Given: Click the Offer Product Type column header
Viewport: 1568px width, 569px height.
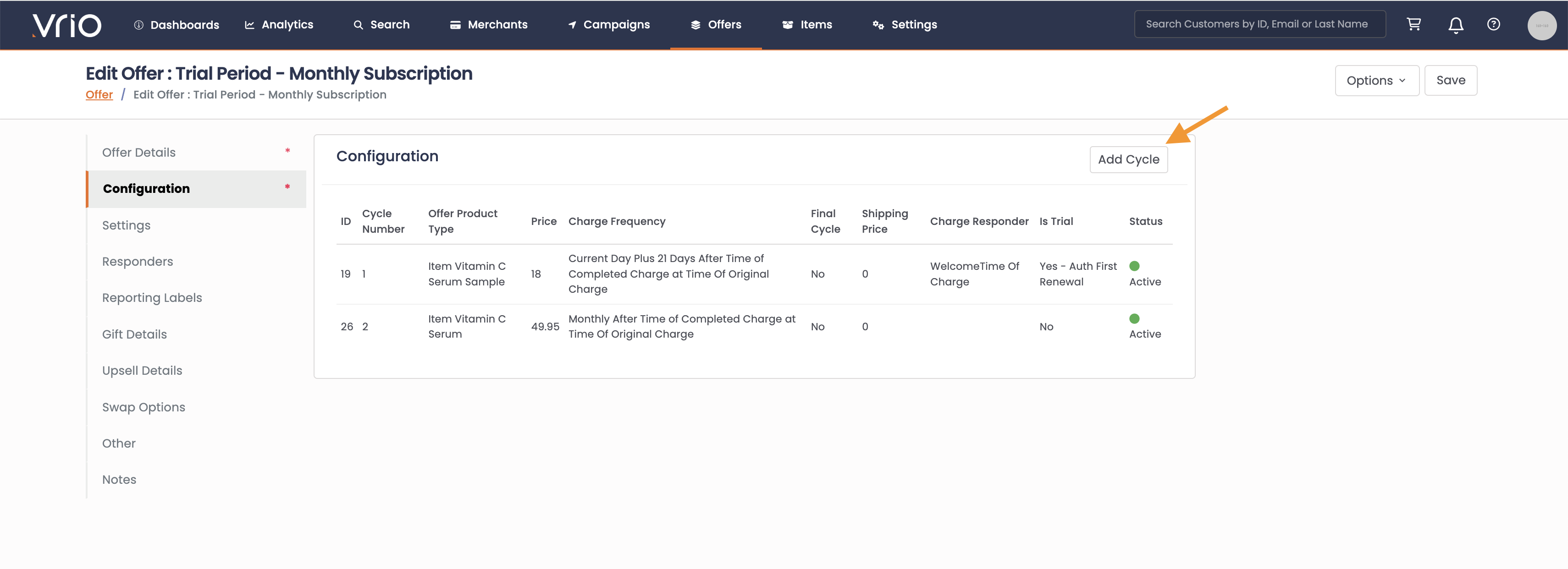Looking at the screenshot, I should click(x=463, y=222).
